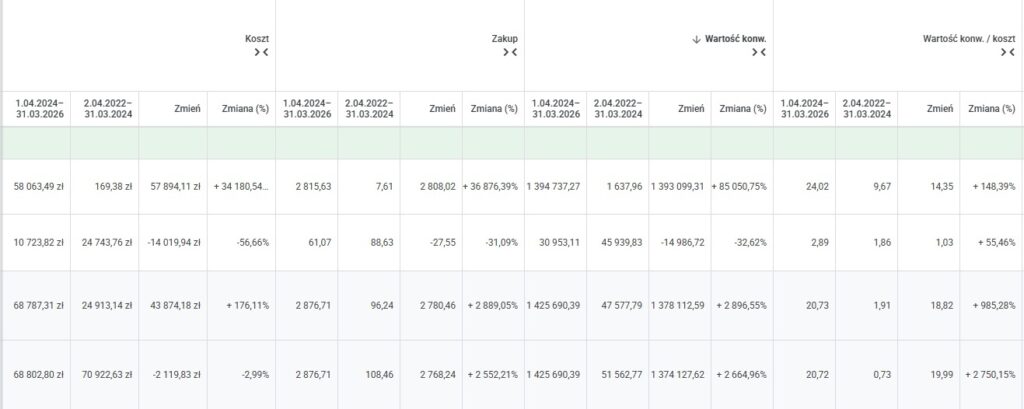The image size is (1024, 409).
Task: Sort by Zmień under Zakup
Action: pyautogui.click(x=443, y=108)
